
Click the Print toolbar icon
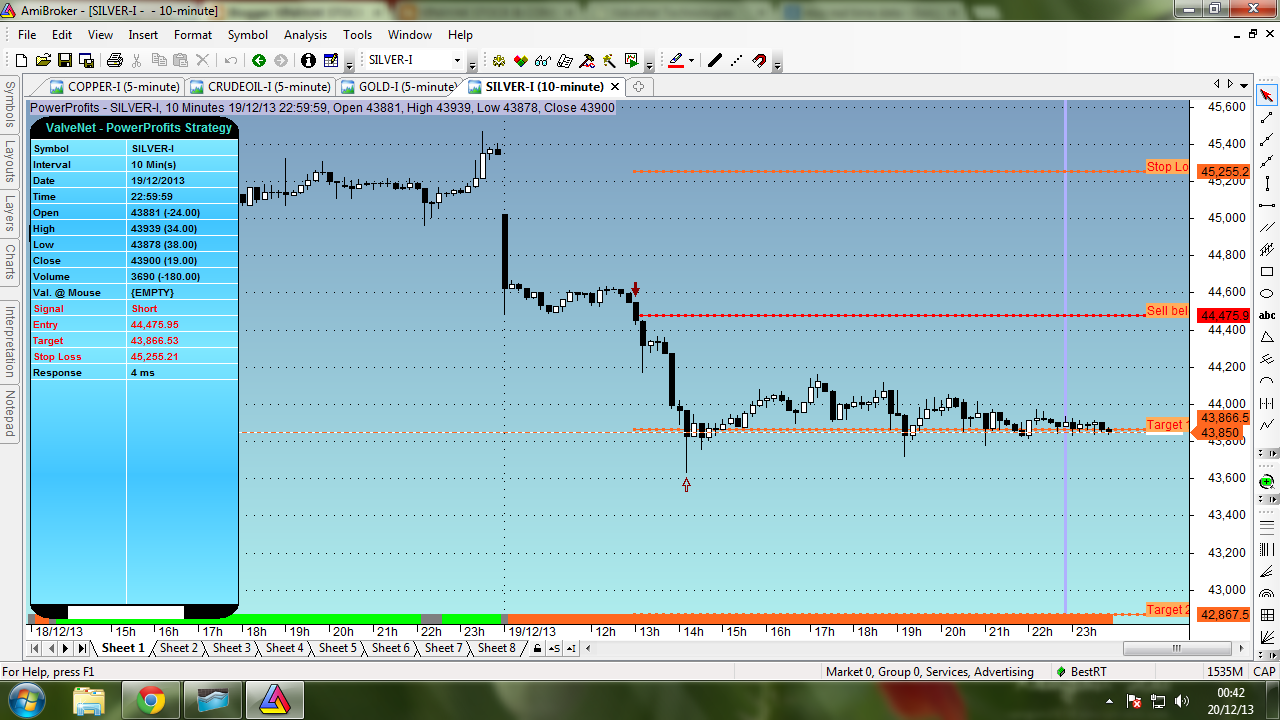115,61
